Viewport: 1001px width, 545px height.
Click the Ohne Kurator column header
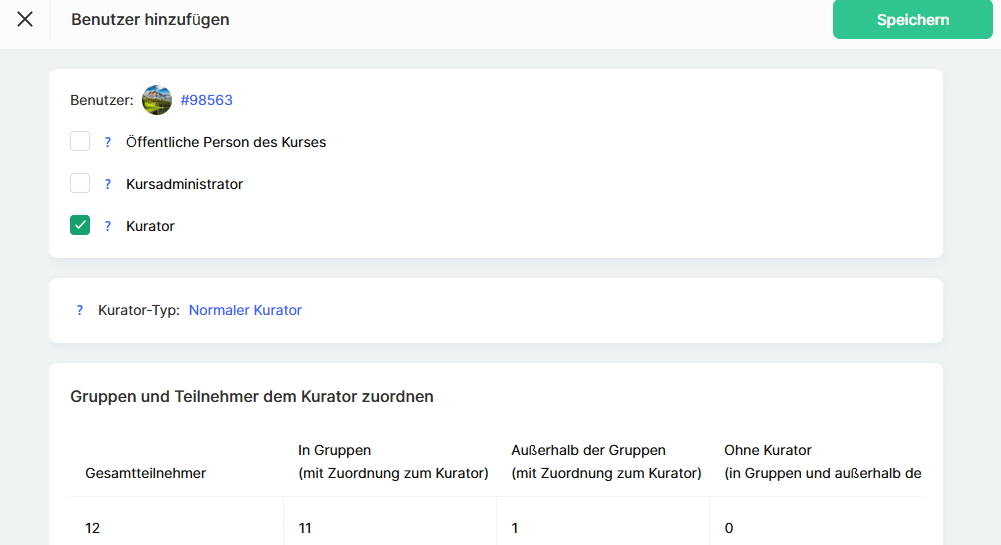click(x=820, y=462)
